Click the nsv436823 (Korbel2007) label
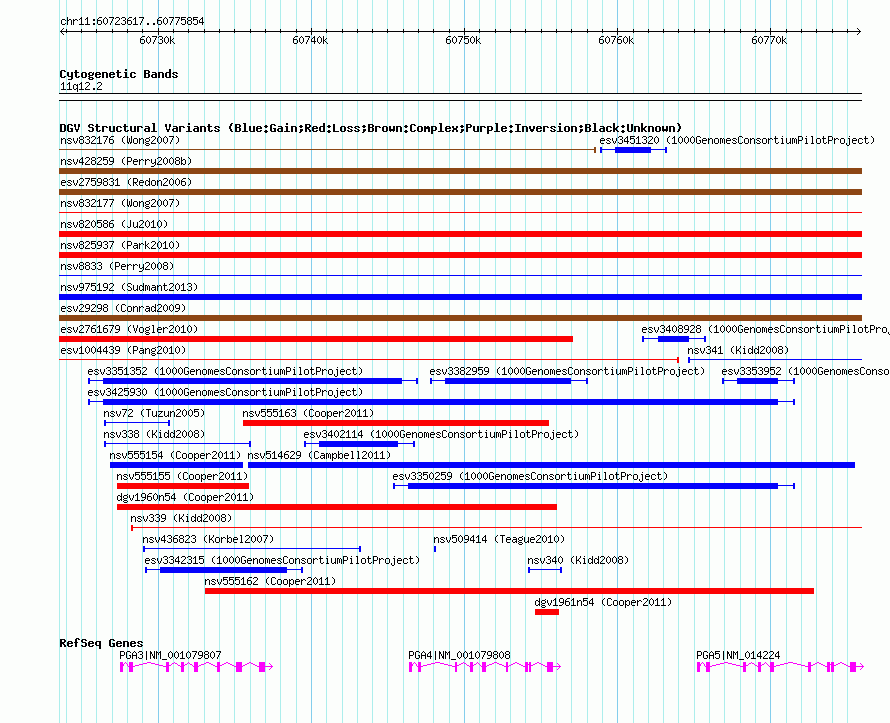 (208, 539)
